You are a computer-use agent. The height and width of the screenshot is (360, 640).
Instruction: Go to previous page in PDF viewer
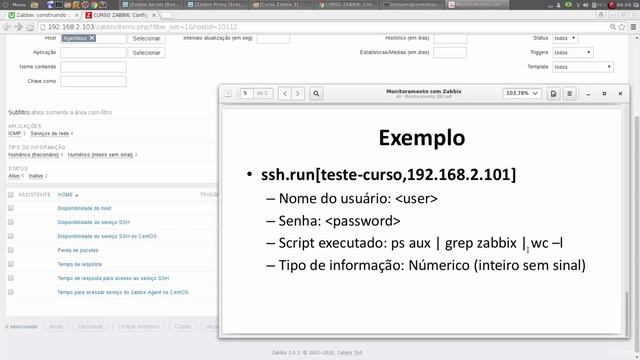[285, 93]
